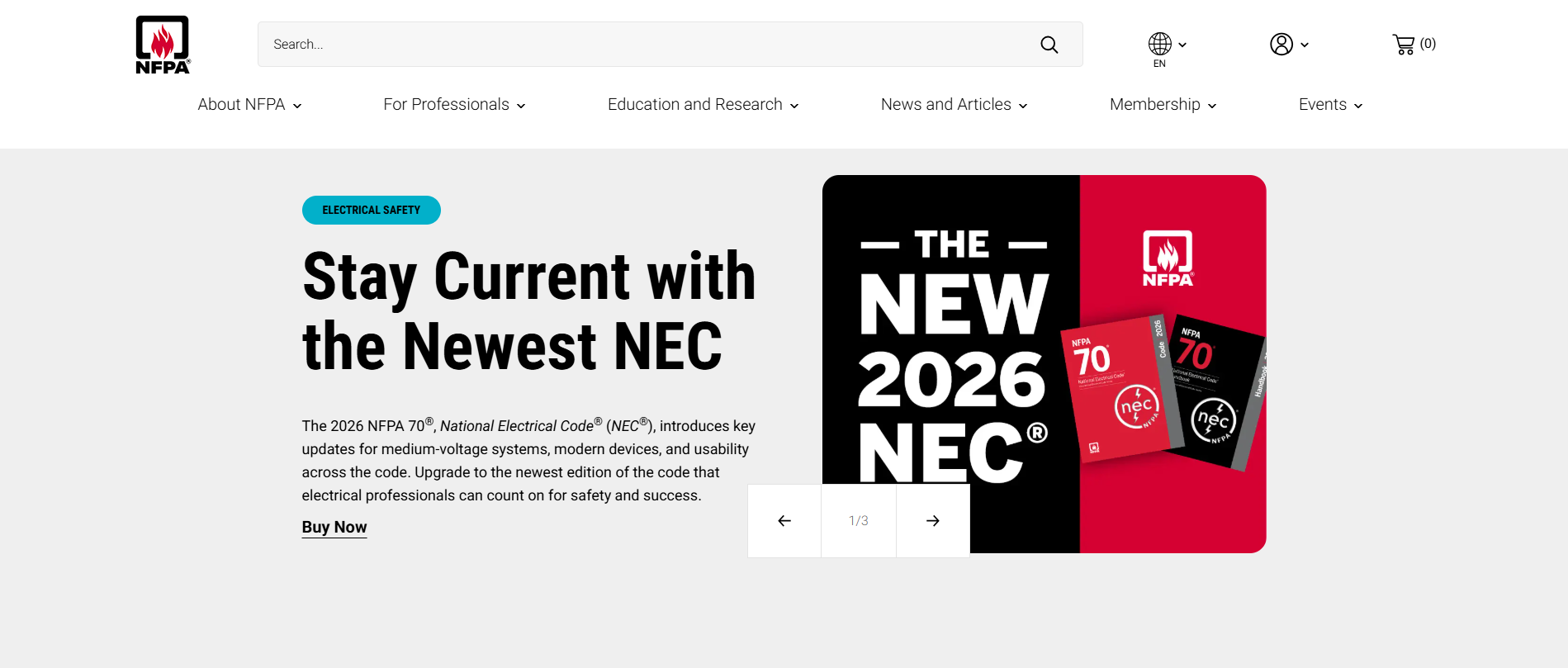This screenshot has height=668, width=1568.
Task: Expand the Education and Research menu
Action: click(703, 105)
